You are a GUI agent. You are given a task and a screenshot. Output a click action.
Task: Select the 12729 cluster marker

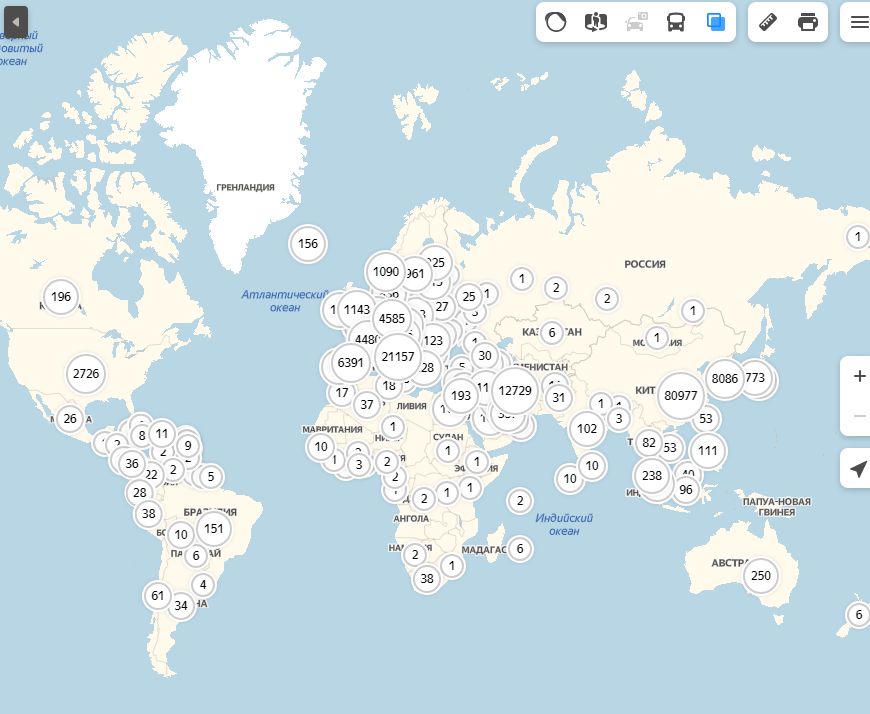515,391
